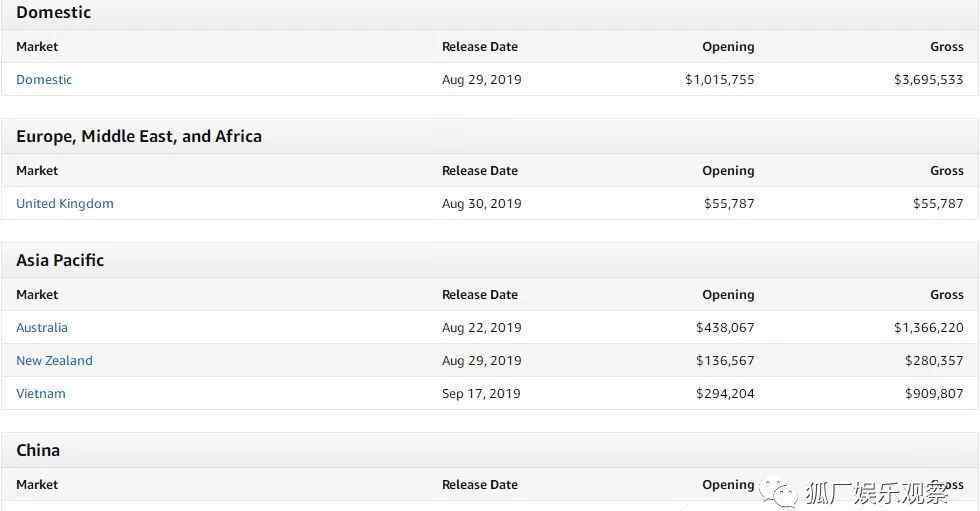Image resolution: width=980 pixels, height=511 pixels.
Task: Click the Asia Pacific section heading
Action: click(x=60, y=261)
